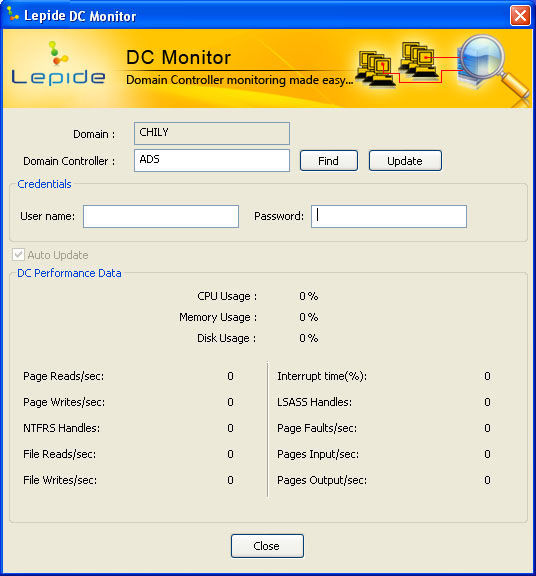
Task: Click the Lepide logo in banner
Action: coord(58,63)
